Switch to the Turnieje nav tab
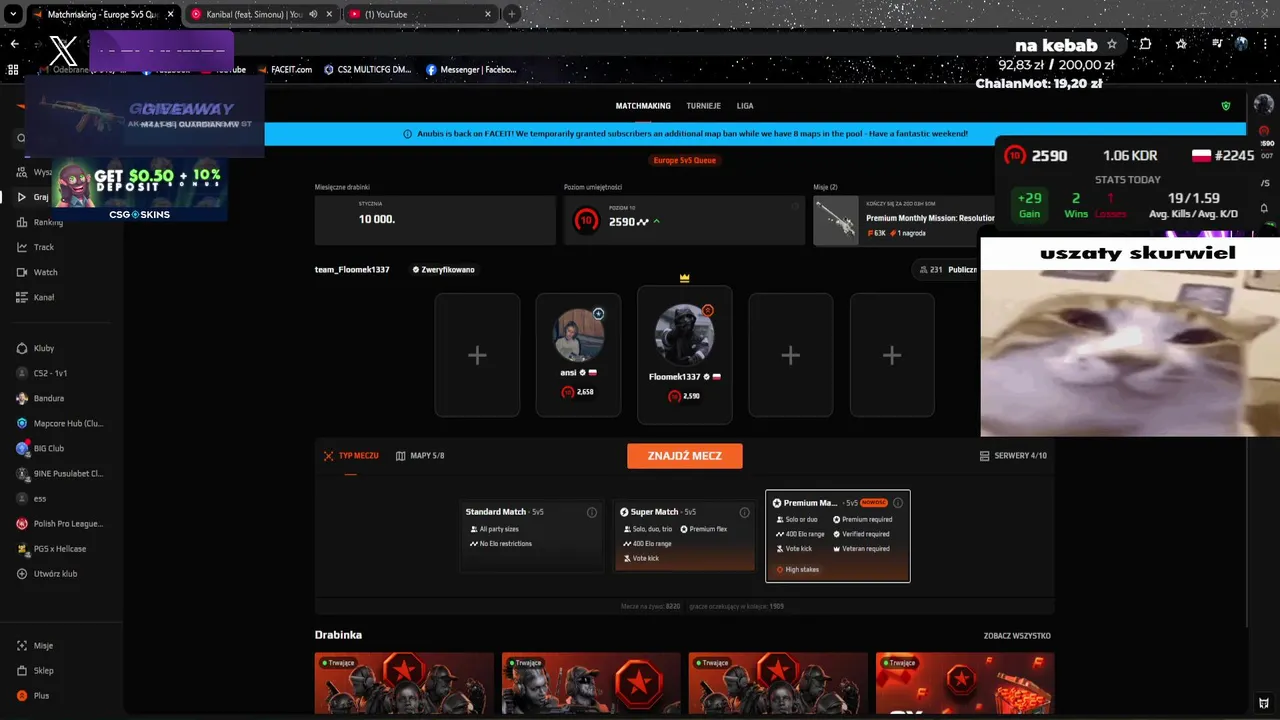The width and height of the screenshot is (1280, 720). [704, 106]
